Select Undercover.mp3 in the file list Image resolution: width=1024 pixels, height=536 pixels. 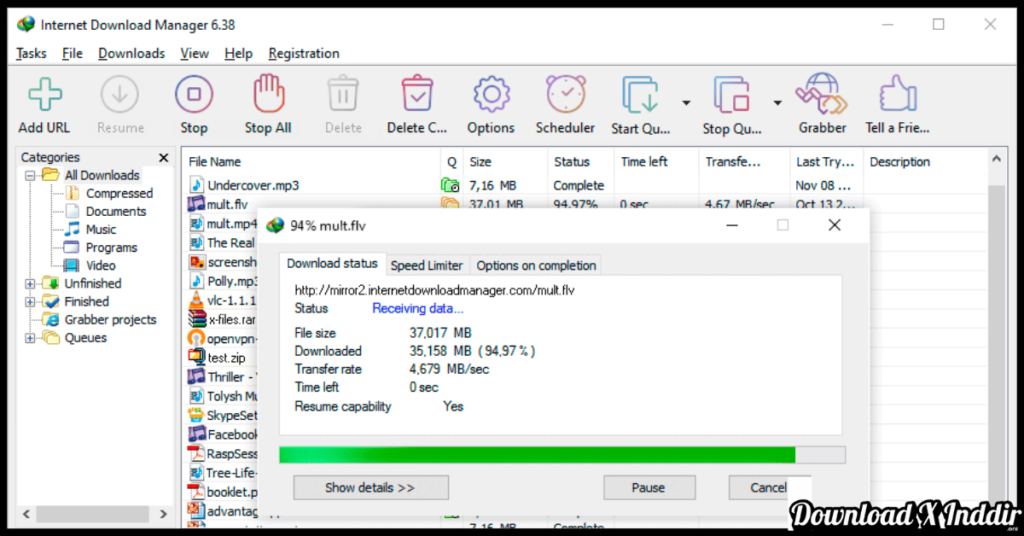click(x=253, y=185)
